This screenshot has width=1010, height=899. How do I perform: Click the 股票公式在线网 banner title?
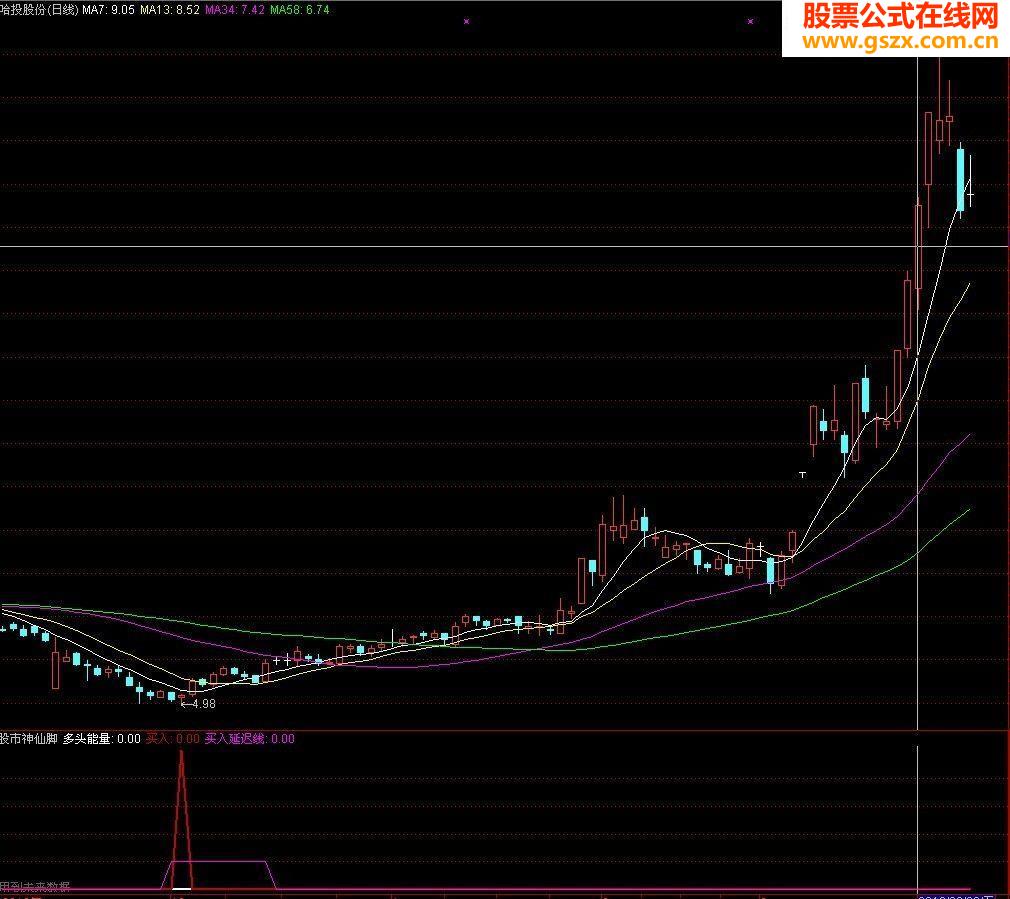900,17
